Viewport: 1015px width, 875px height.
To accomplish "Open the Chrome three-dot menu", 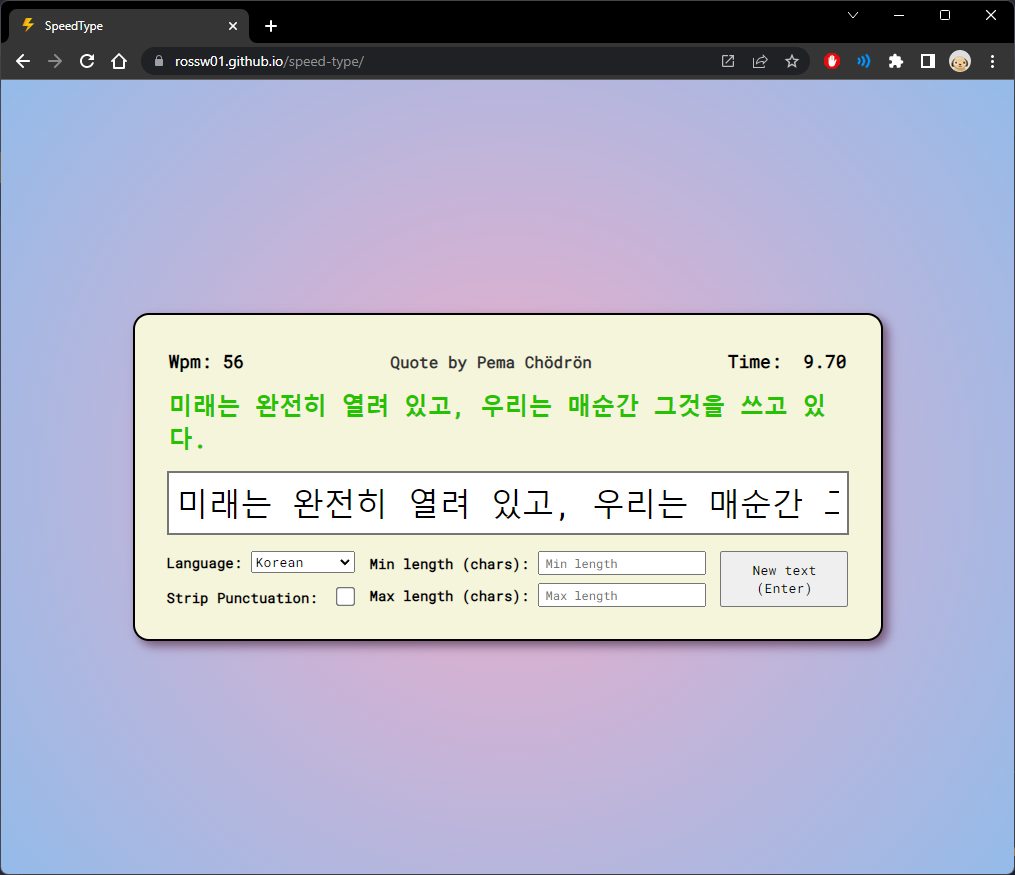I will click(992, 61).
